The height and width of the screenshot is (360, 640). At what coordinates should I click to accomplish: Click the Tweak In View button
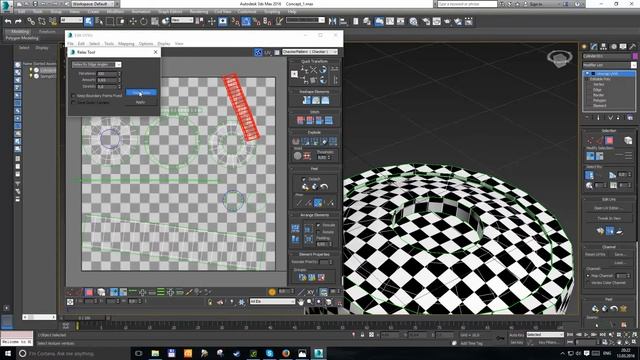tap(609, 218)
